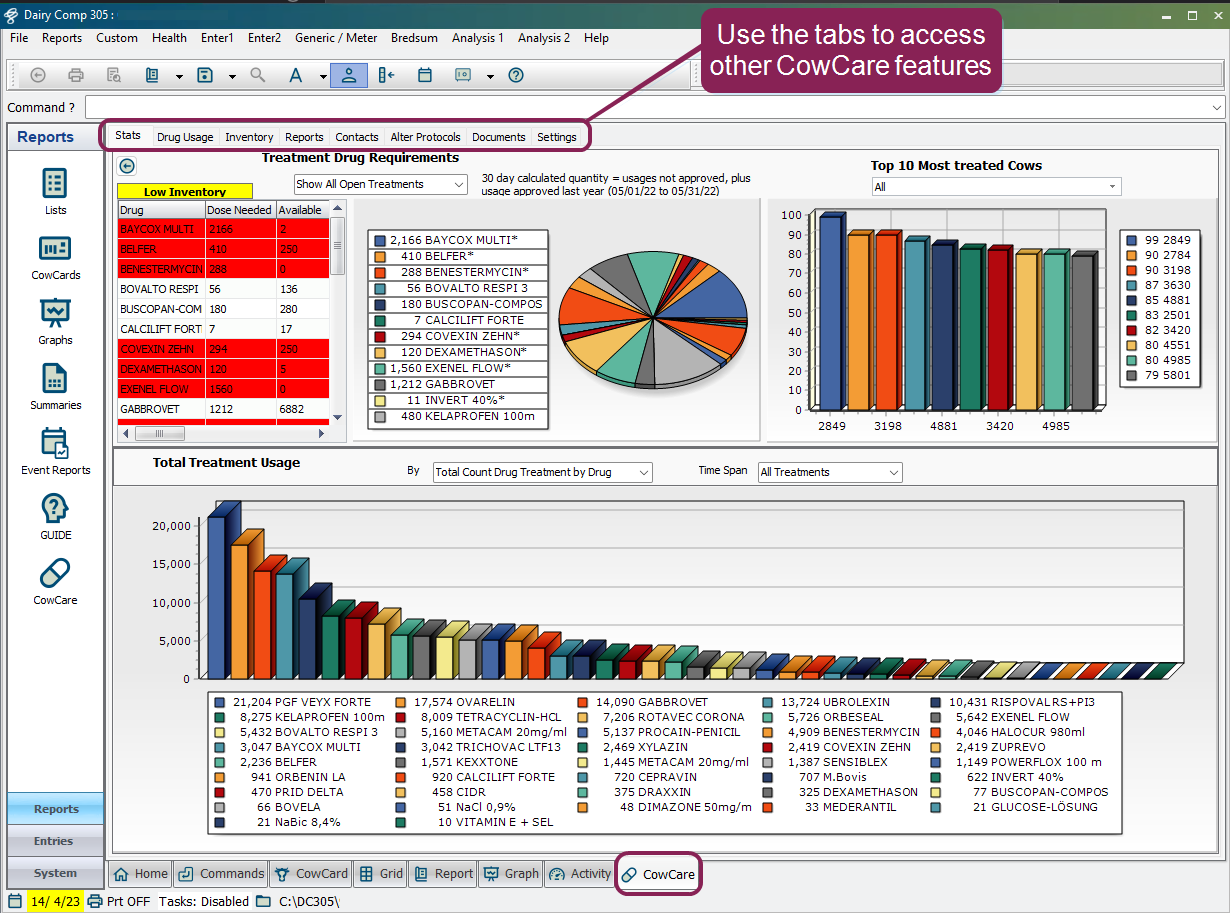Screen dimensions: 1230x913
Task: Switch to the Alter Protocols tab
Action: tap(426, 137)
